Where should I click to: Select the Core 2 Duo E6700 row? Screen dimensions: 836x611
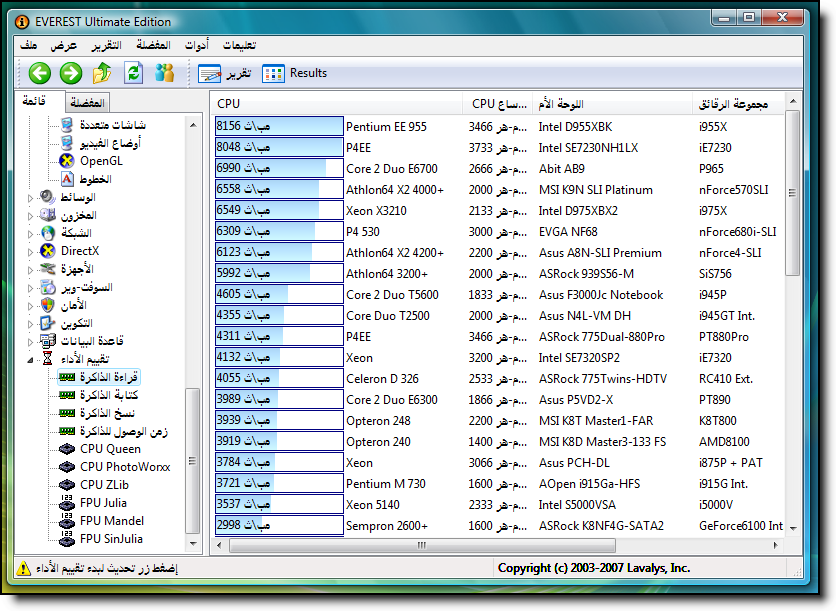pos(499,168)
